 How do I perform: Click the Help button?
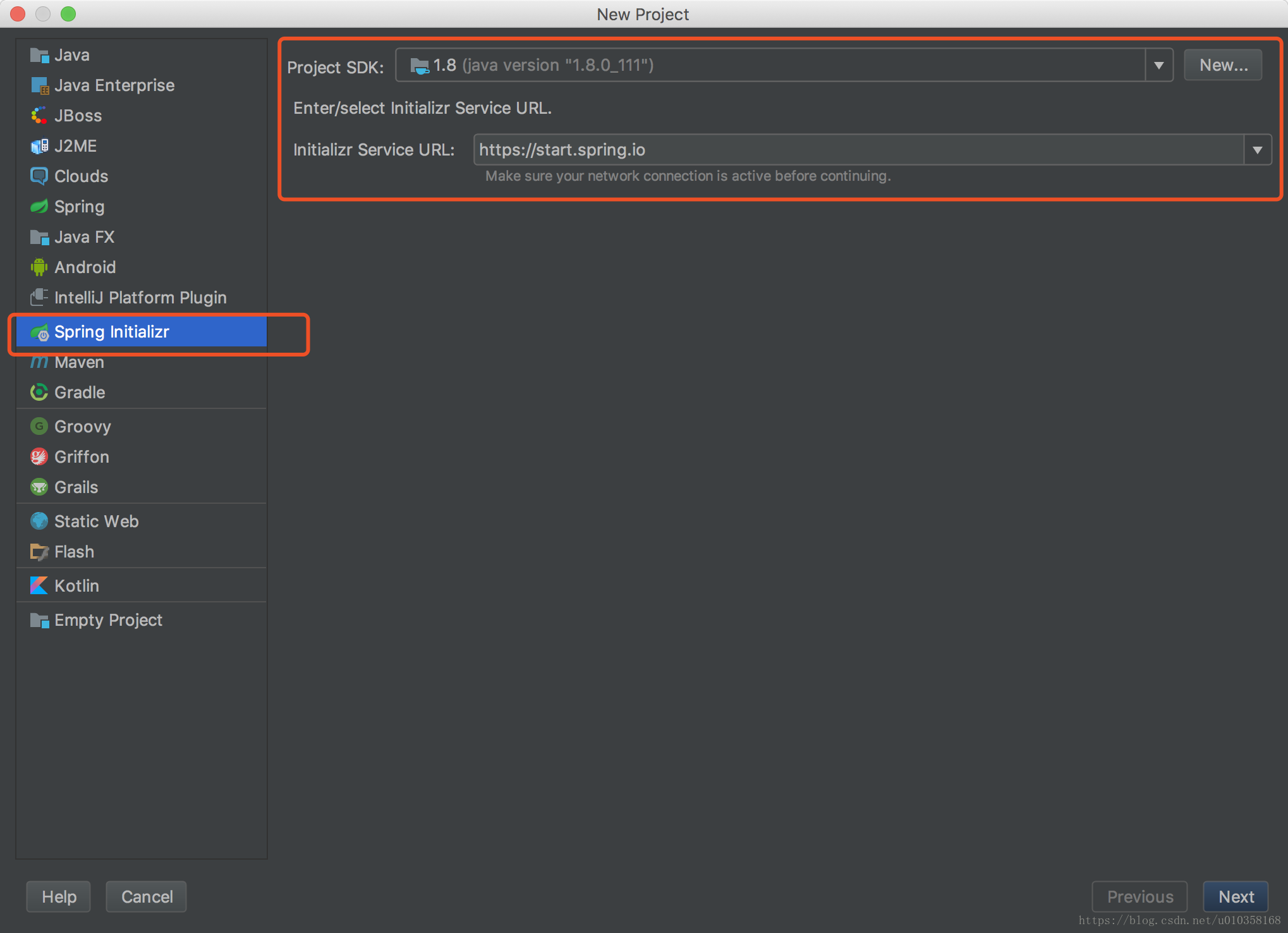(x=59, y=896)
